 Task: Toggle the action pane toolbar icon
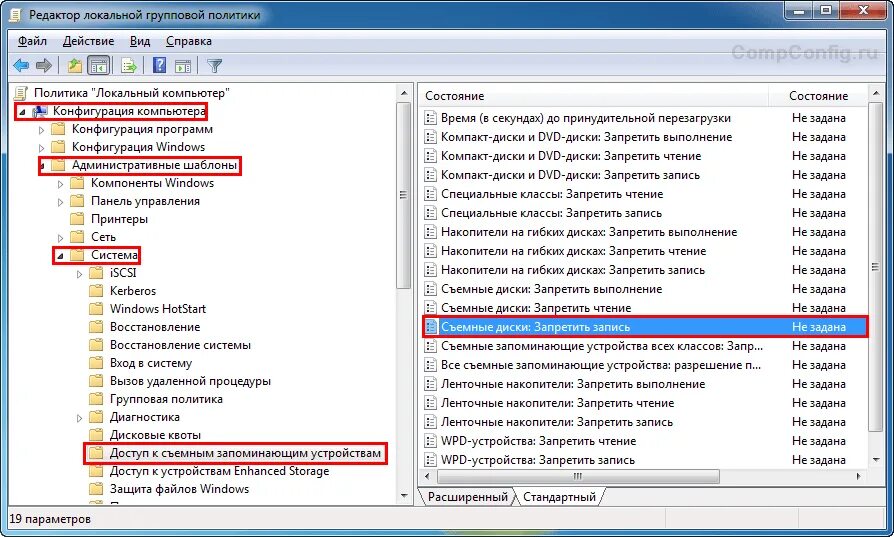click(183, 66)
